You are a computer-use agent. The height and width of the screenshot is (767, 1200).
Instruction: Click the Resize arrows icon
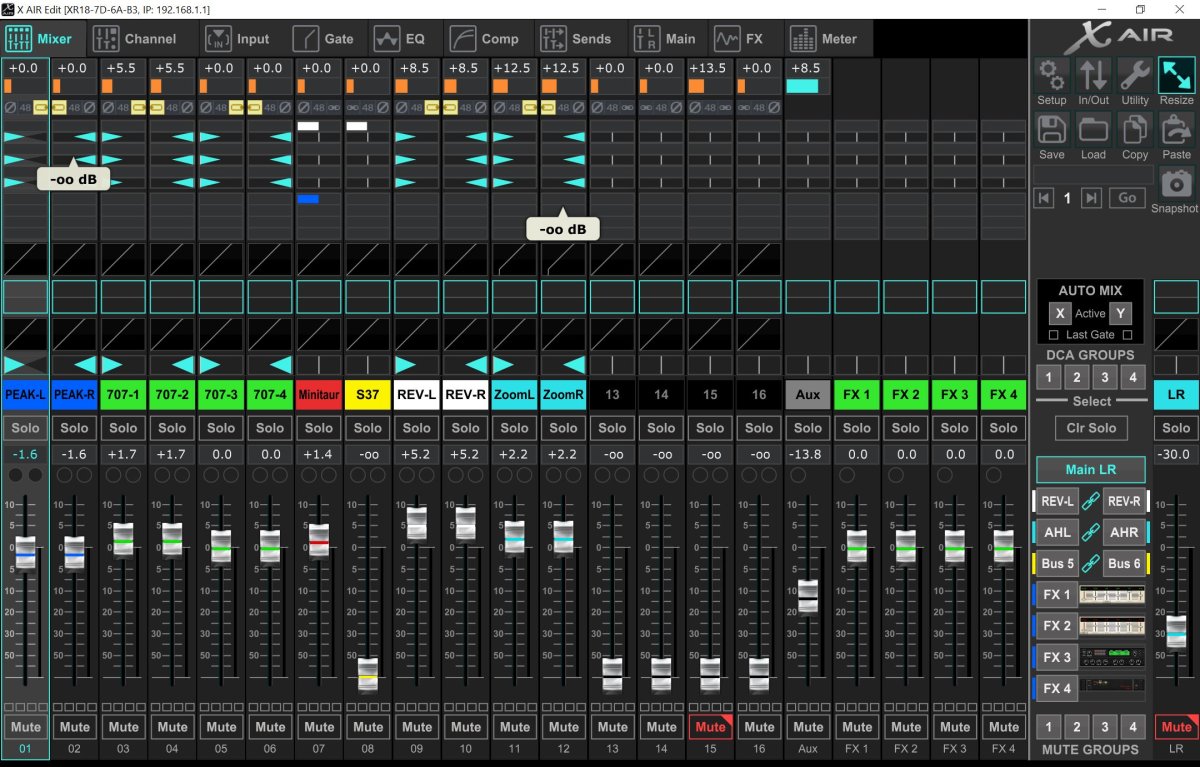[x=1176, y=75]
